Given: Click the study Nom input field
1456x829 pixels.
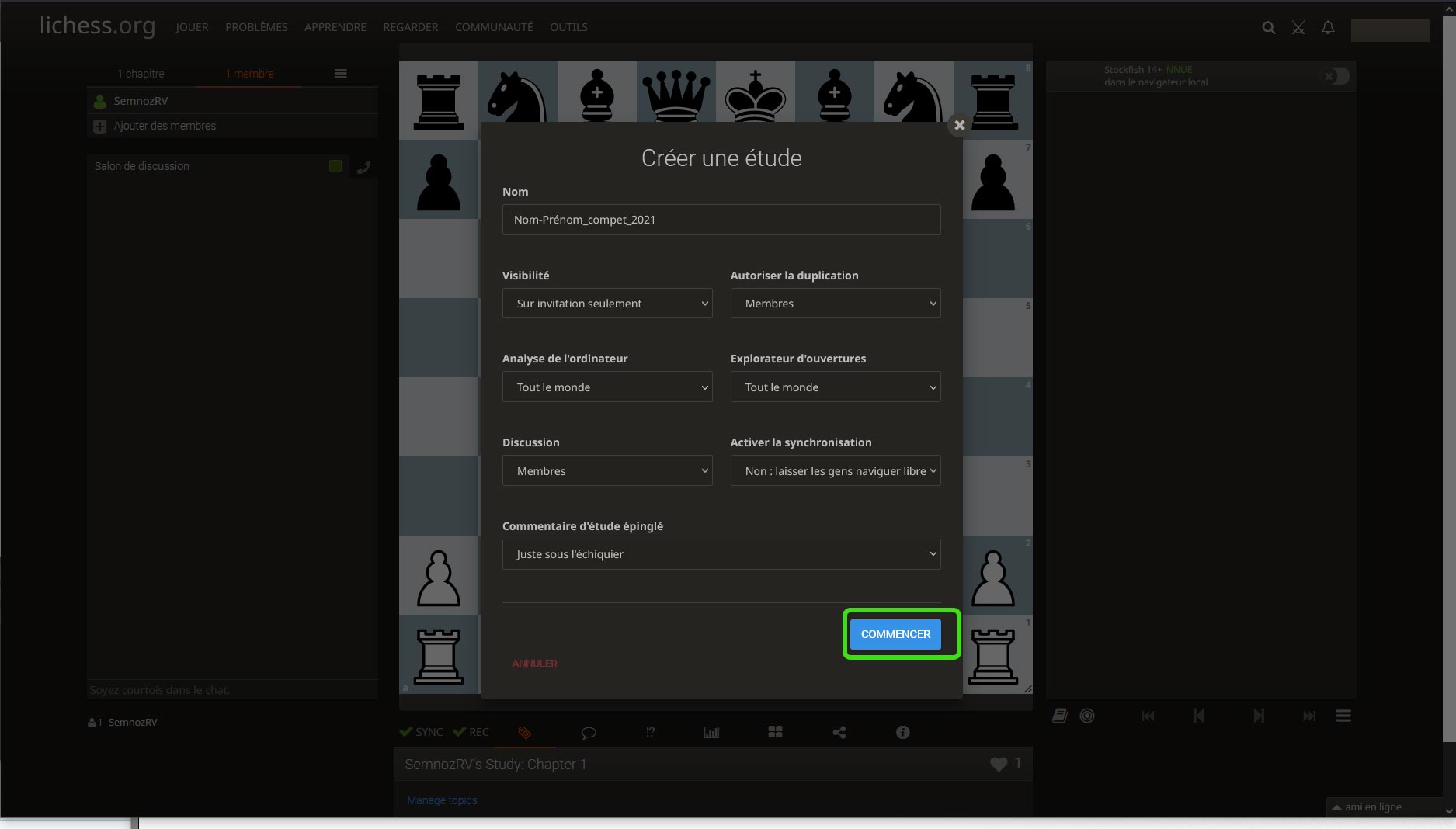Looking at the screenshot, I should 721,220.
